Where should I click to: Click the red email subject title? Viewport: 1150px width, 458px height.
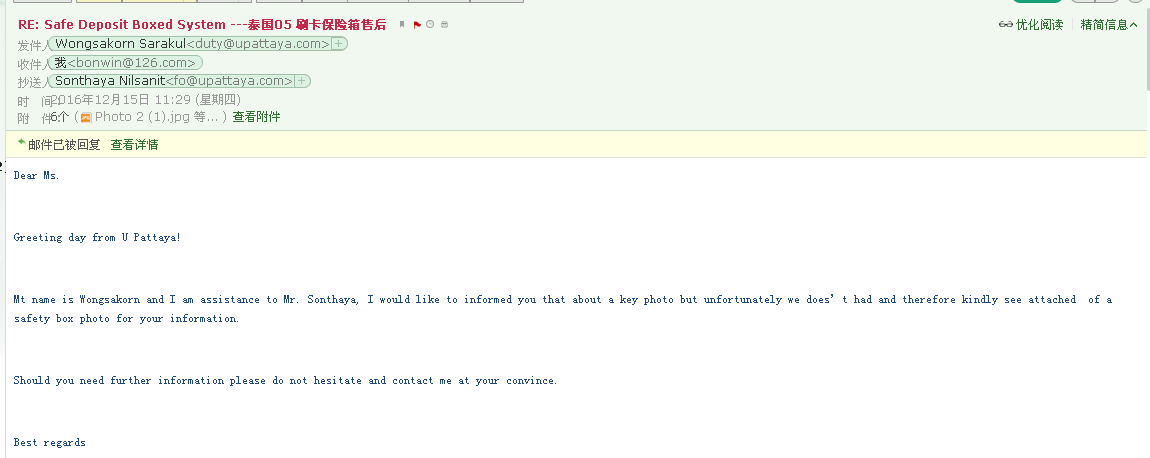pyautogui.click(x=202, y=24)
